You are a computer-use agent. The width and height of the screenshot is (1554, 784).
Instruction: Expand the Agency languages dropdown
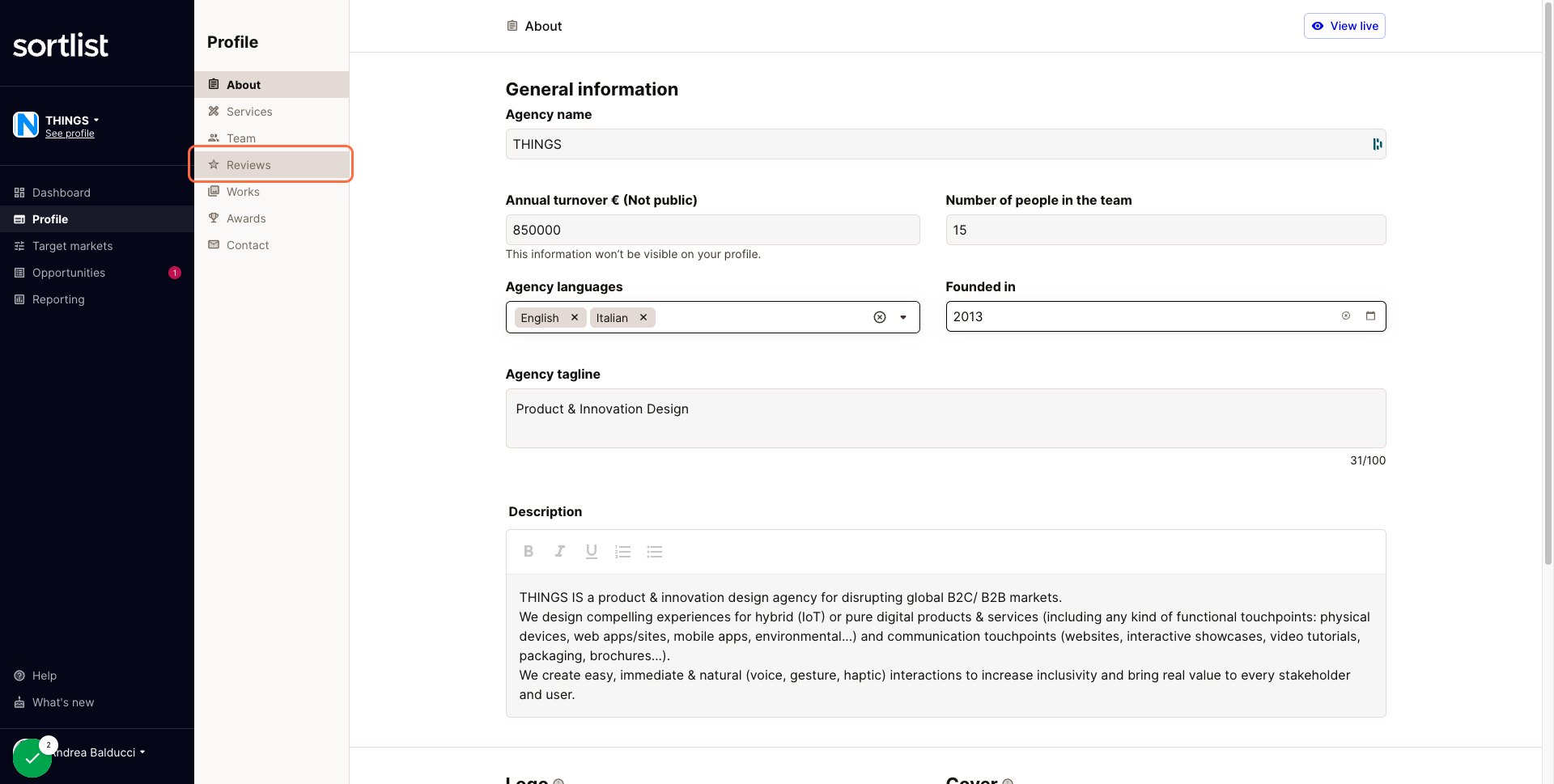coord(903,317)
